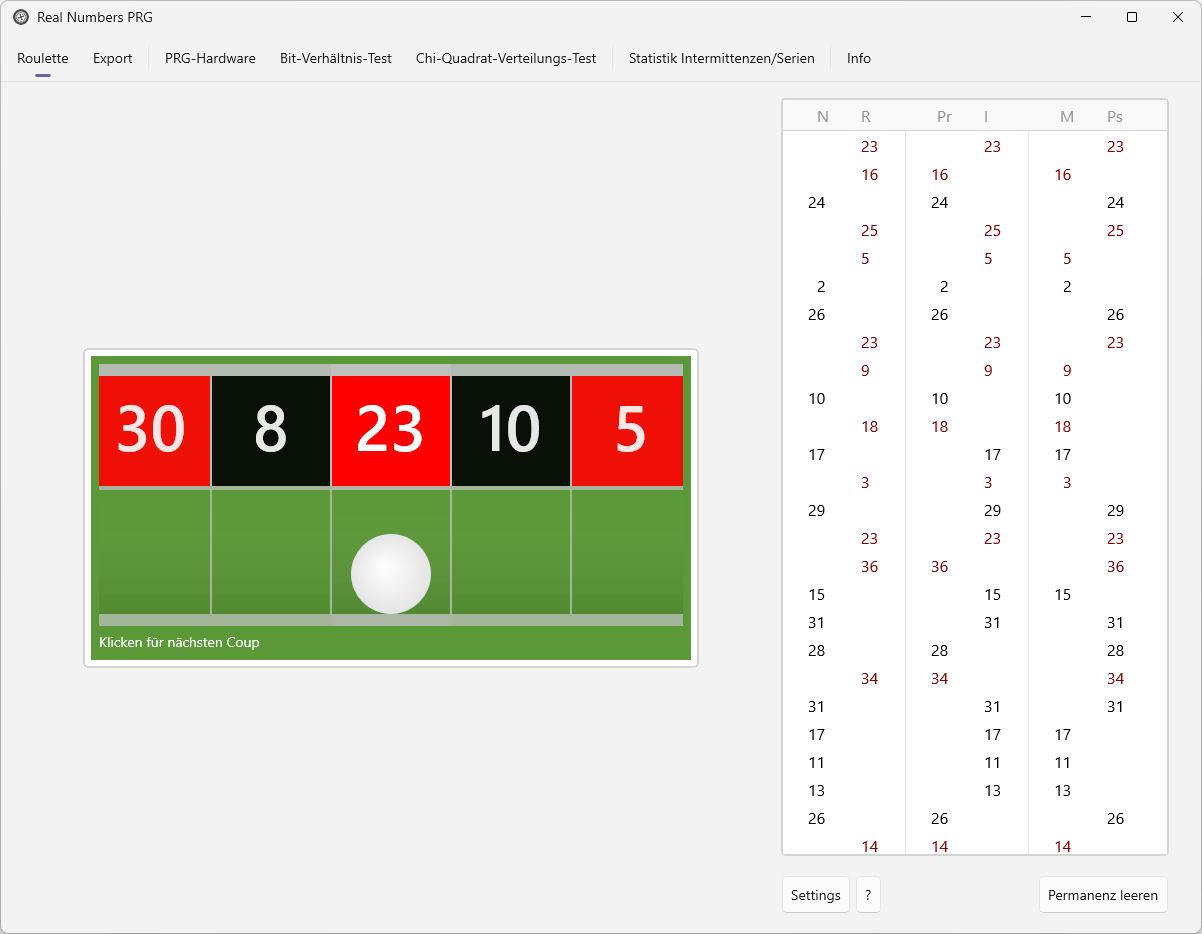Click 18 in the R column

(x=870, y=426)
